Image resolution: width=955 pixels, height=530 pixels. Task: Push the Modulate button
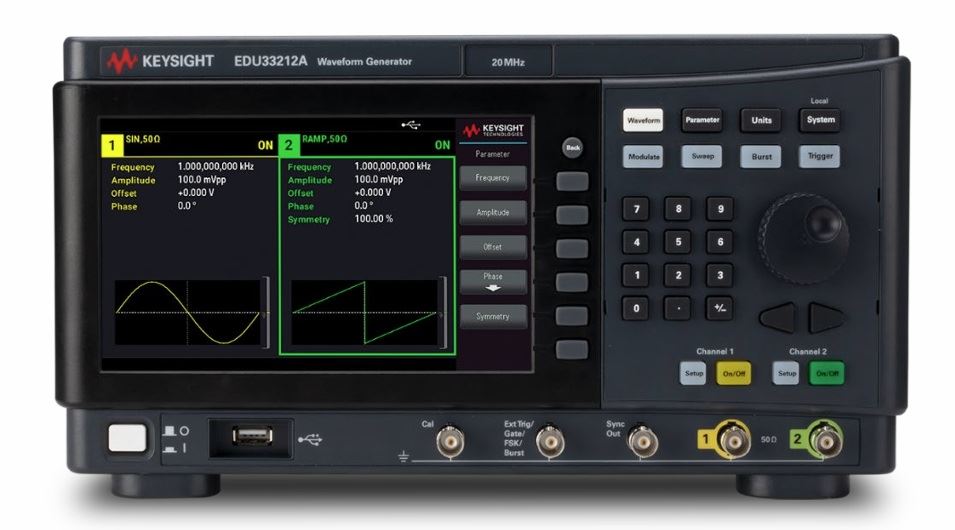click(643, 157)
